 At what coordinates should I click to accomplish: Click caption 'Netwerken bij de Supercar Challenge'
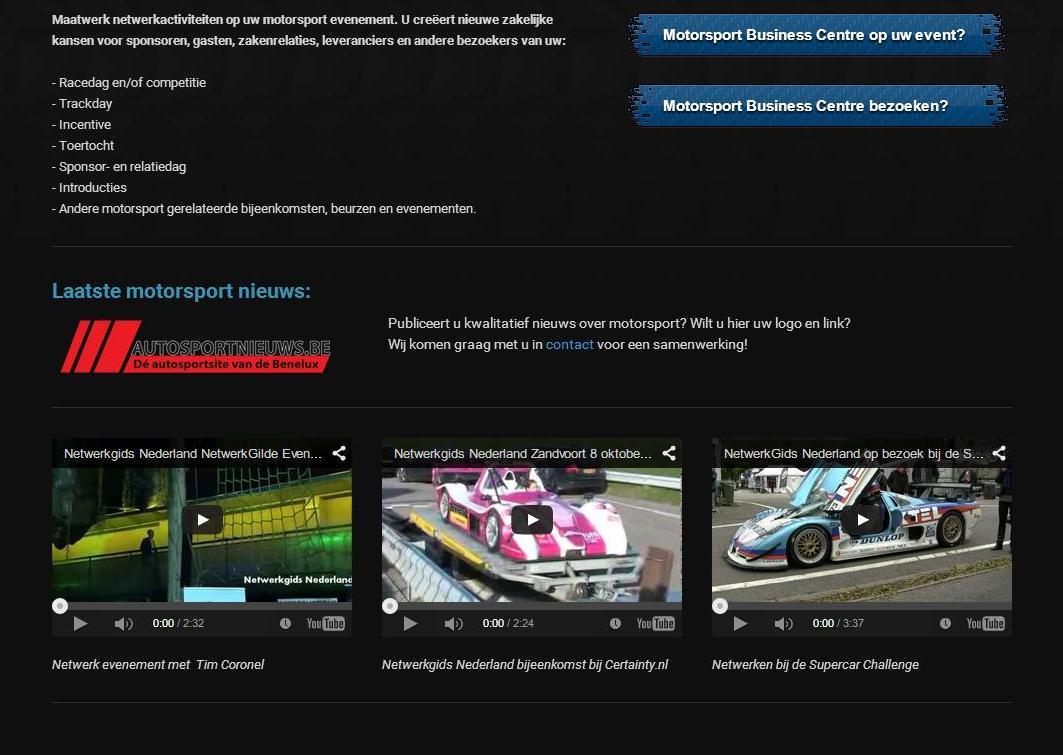coord(816,665)
